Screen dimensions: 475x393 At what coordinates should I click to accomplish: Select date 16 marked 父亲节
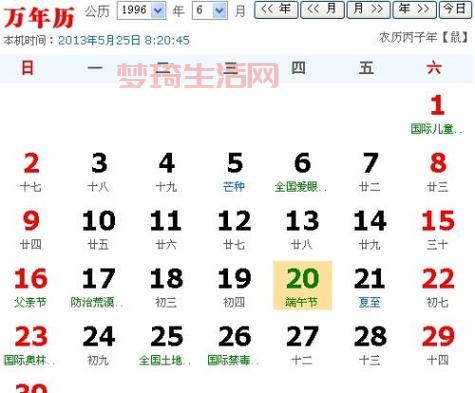[x=31, y=287]
